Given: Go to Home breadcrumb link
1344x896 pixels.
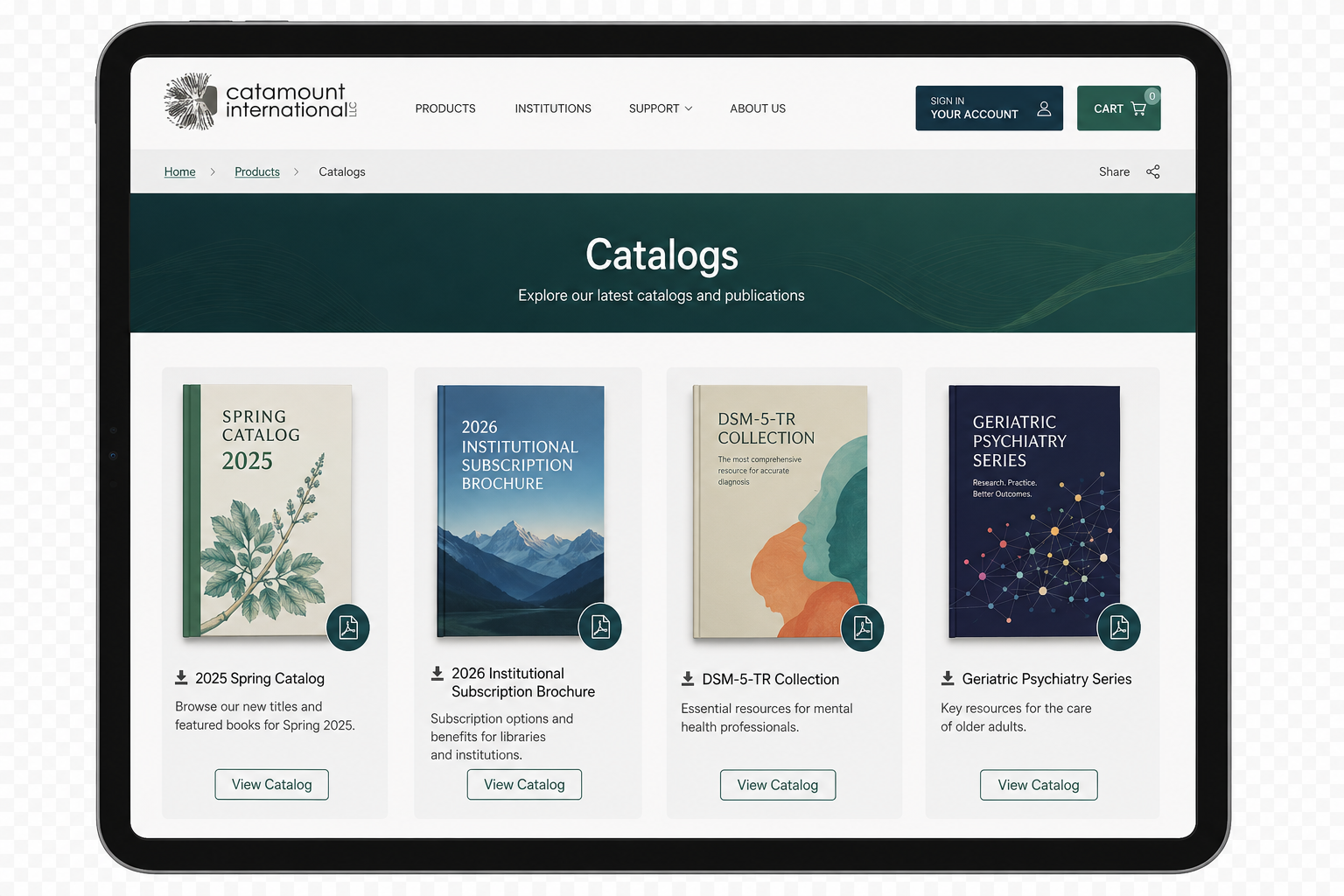Looking at the screenshot, I should (x=180, y=171).
